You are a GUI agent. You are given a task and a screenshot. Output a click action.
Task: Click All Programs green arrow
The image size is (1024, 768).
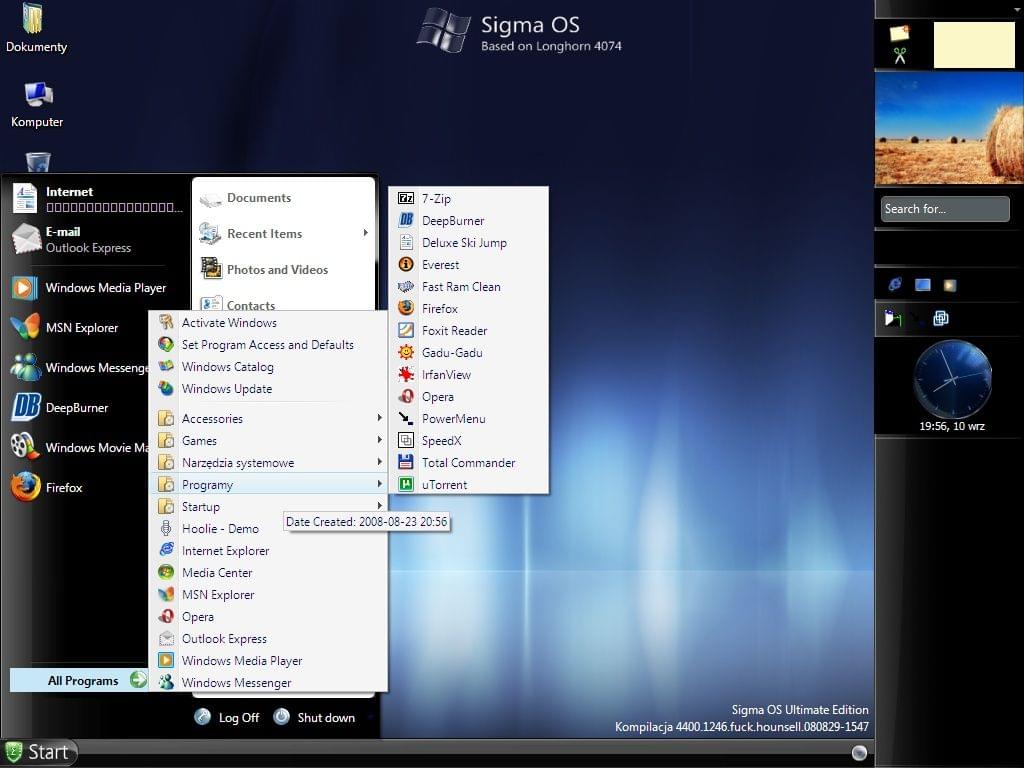click(x=138, y=680)
